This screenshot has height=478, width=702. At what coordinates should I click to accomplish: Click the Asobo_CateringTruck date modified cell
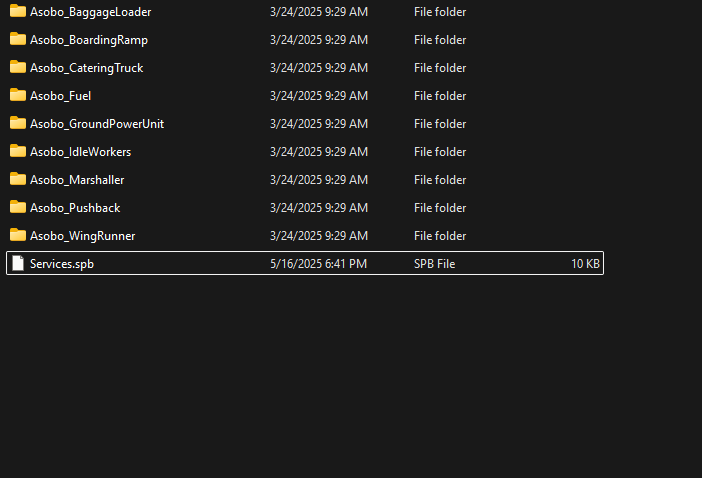(x=319, y=68)
